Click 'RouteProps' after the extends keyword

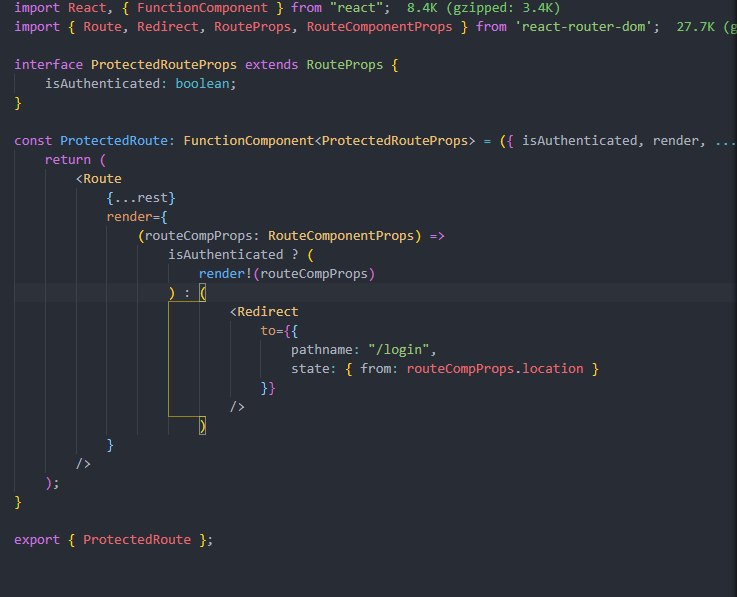(x=345, y=65)
